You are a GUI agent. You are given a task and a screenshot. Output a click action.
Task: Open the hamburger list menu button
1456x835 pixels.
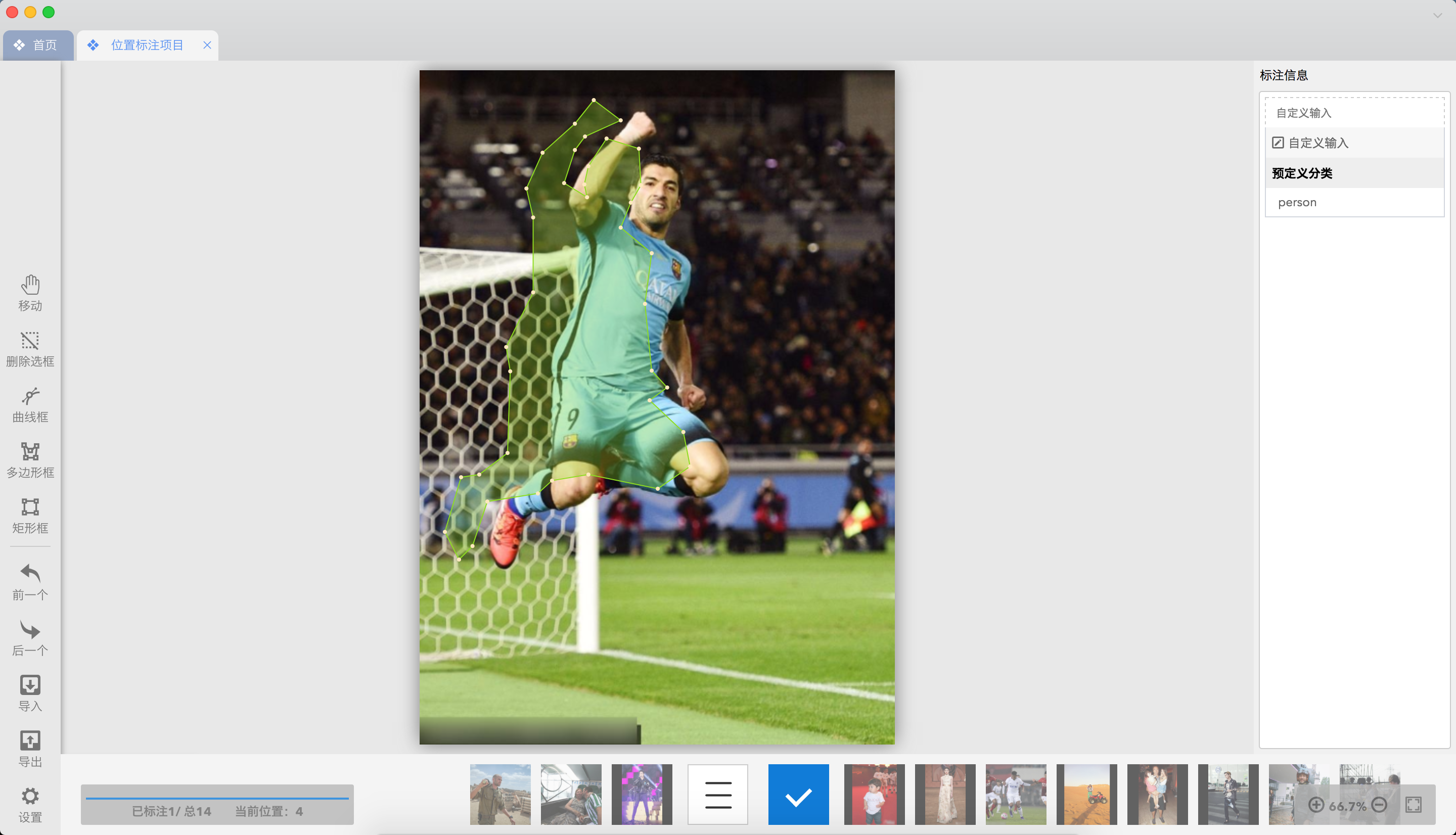coord(718,794)
